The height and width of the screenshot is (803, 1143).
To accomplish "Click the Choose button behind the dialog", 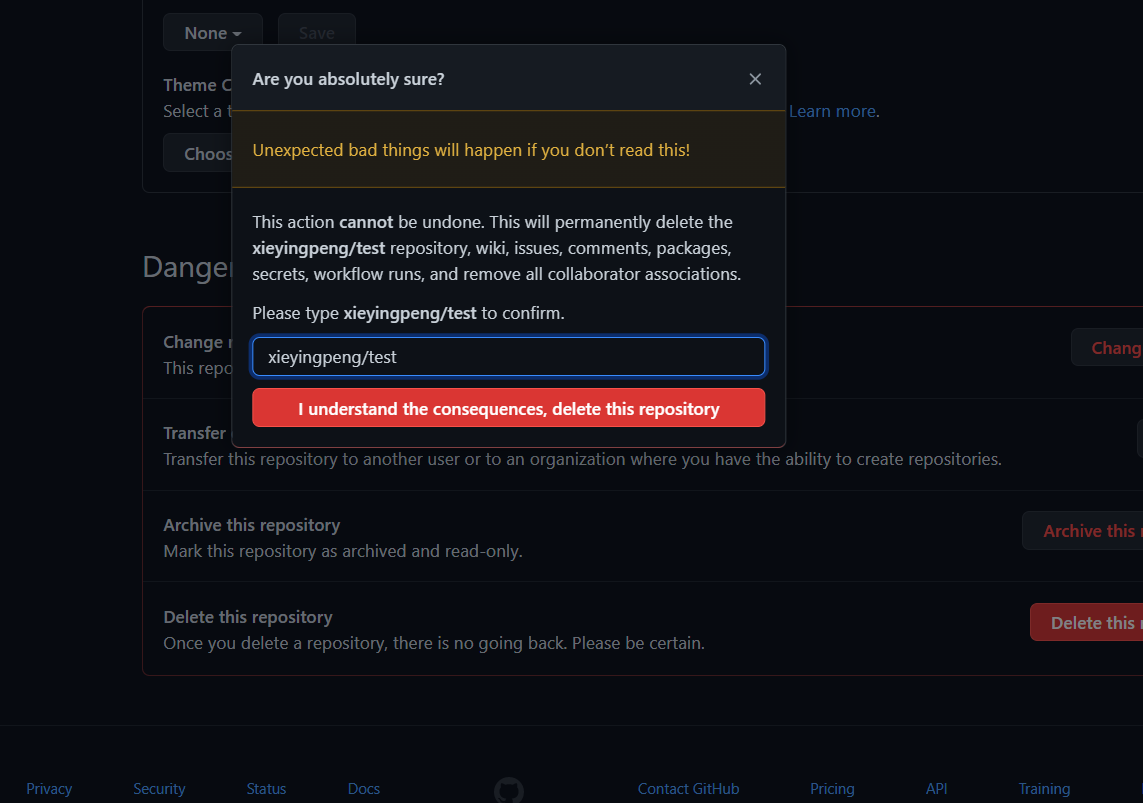I will coord(198,154).
